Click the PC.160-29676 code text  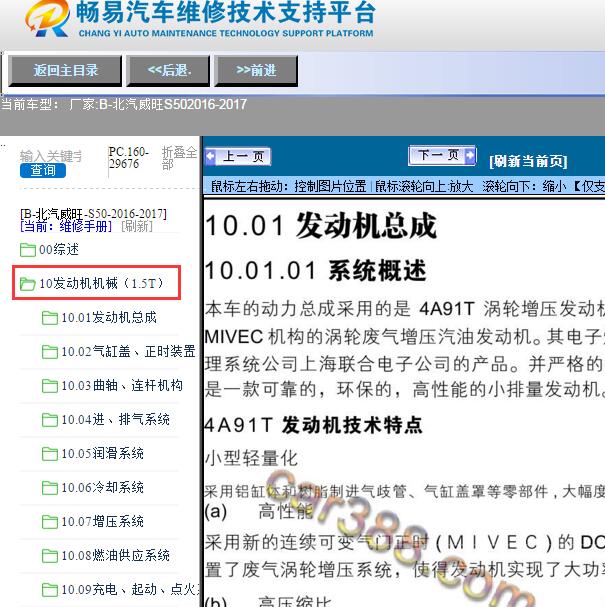129,158
